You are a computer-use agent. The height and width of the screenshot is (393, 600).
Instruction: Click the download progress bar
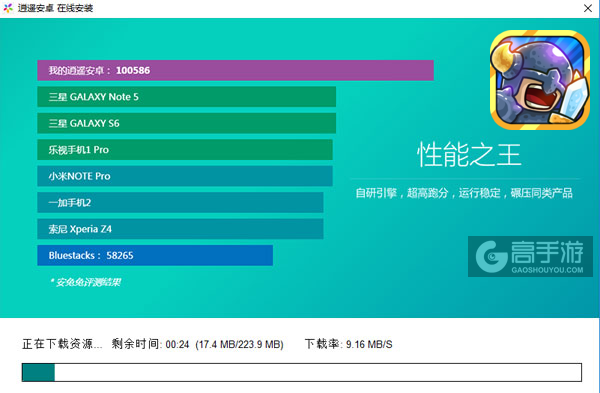coord(302,372)
